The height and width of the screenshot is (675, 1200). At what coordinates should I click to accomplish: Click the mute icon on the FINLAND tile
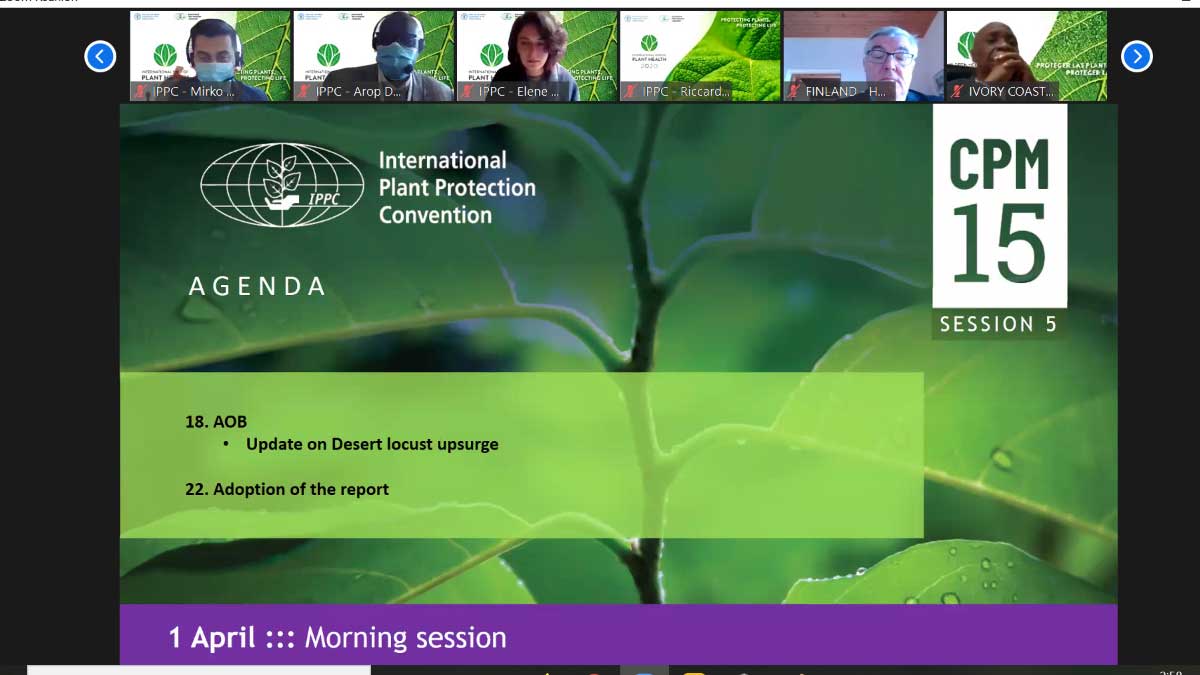793,92
